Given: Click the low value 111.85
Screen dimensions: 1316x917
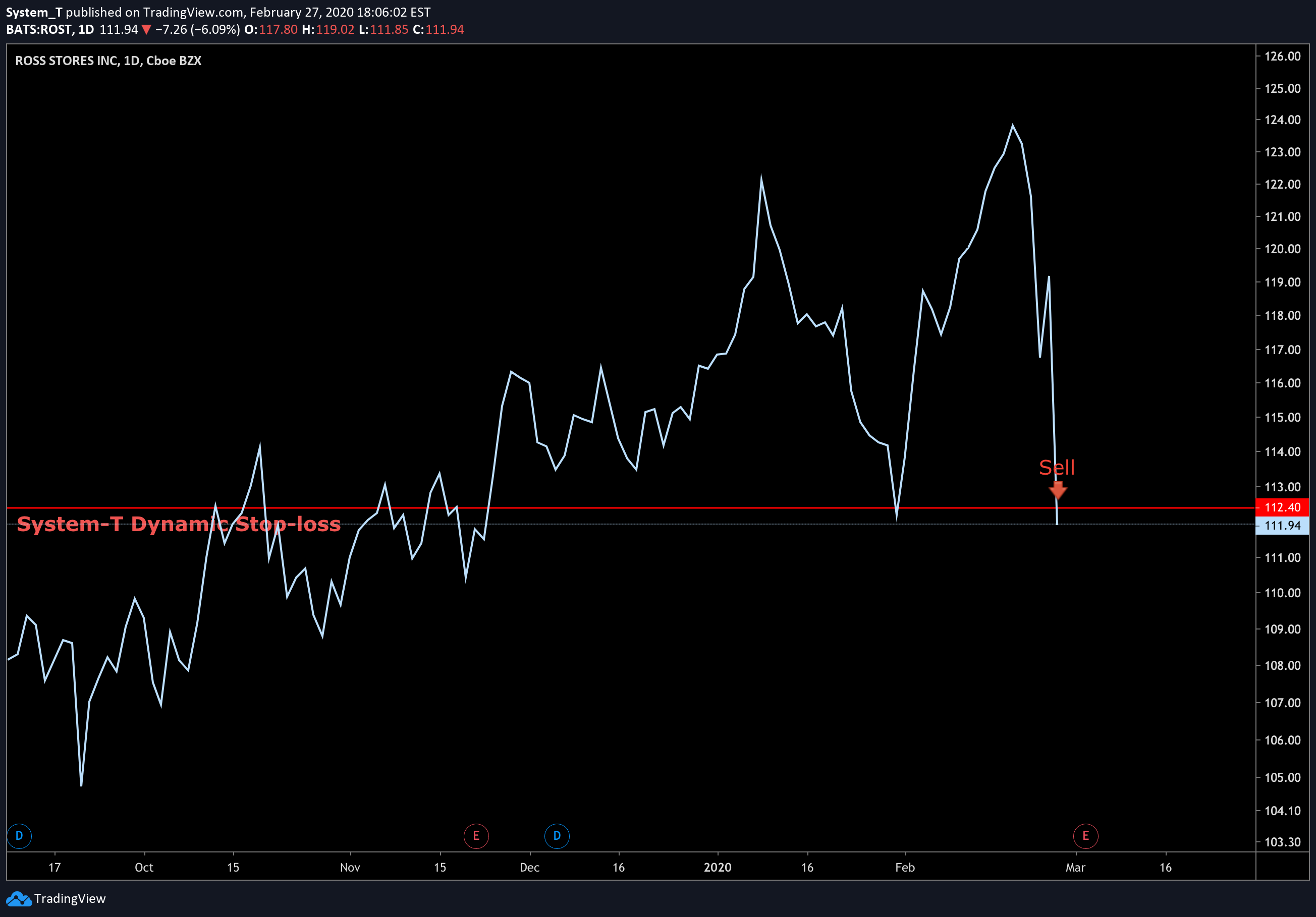Looking at the screenshot, I should click(389, 29).
